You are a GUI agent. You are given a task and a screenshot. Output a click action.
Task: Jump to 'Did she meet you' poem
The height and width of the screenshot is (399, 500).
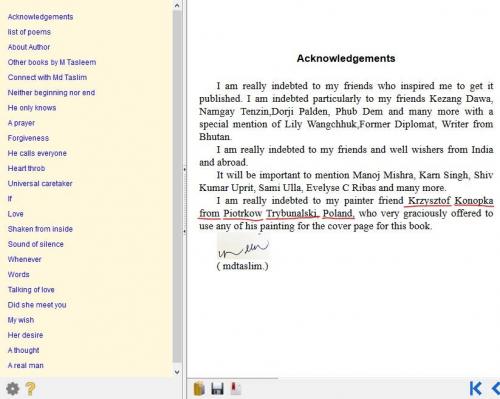tap(37, 305)
